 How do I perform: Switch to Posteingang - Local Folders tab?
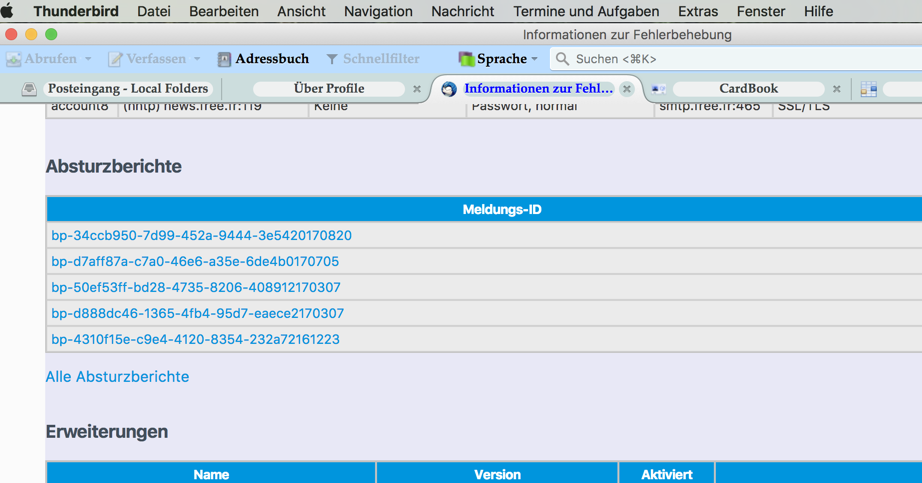click(x=128, y=89)
